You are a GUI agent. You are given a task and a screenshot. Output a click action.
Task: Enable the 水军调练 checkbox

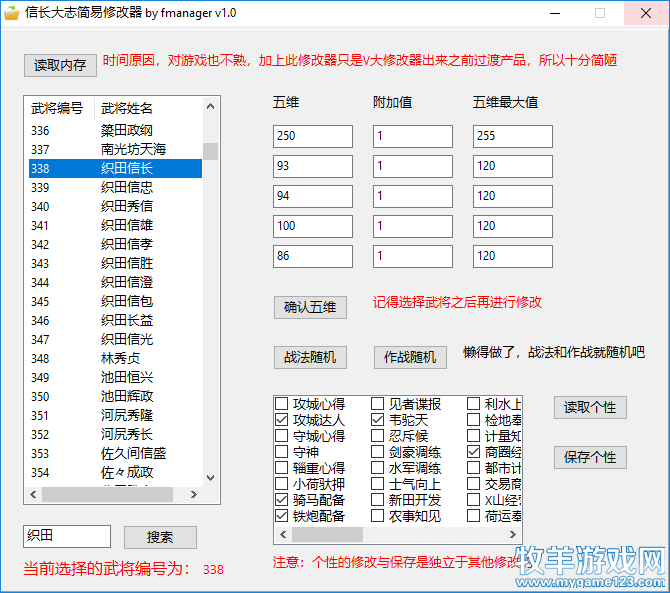coord(377,468)
